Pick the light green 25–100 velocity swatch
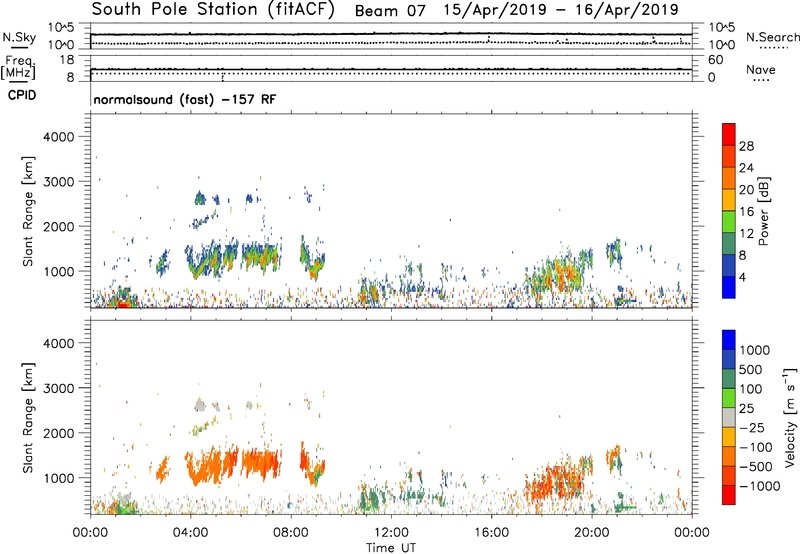Image resolution: width=800 pixels, height=554 pixels. point(729,399)
